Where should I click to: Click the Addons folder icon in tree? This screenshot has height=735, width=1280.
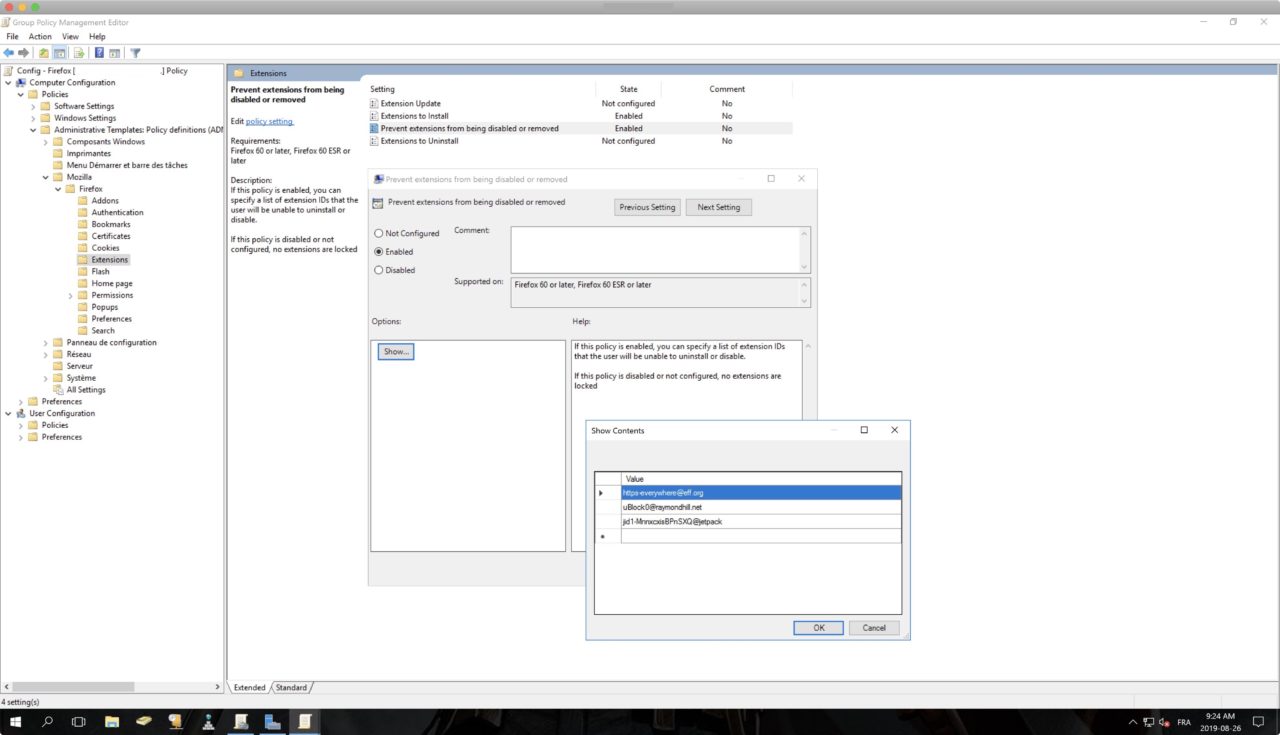84,201
